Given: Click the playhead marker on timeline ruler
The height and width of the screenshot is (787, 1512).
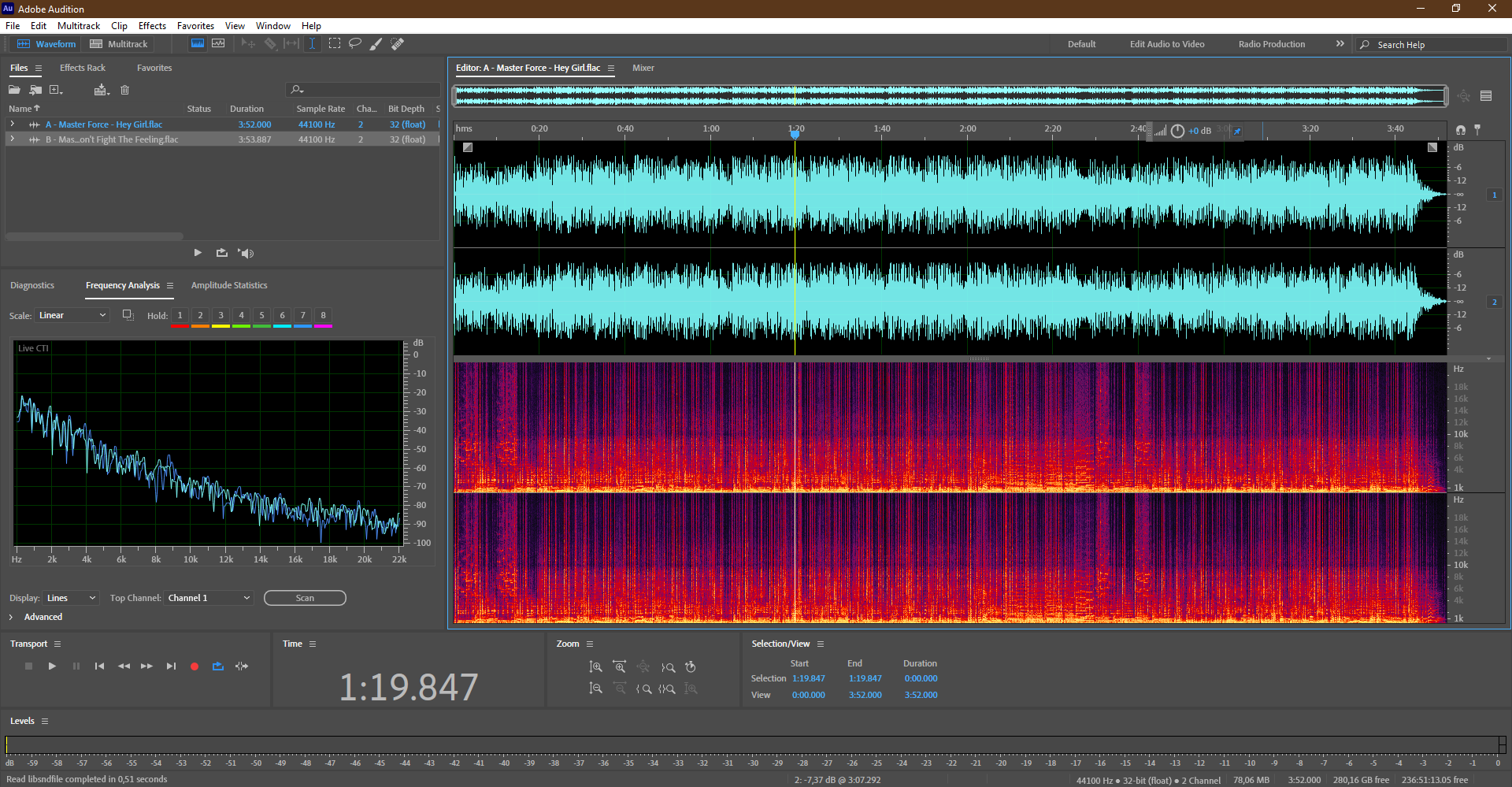Looking at the screenshot, I should click(x=795, y=134).
